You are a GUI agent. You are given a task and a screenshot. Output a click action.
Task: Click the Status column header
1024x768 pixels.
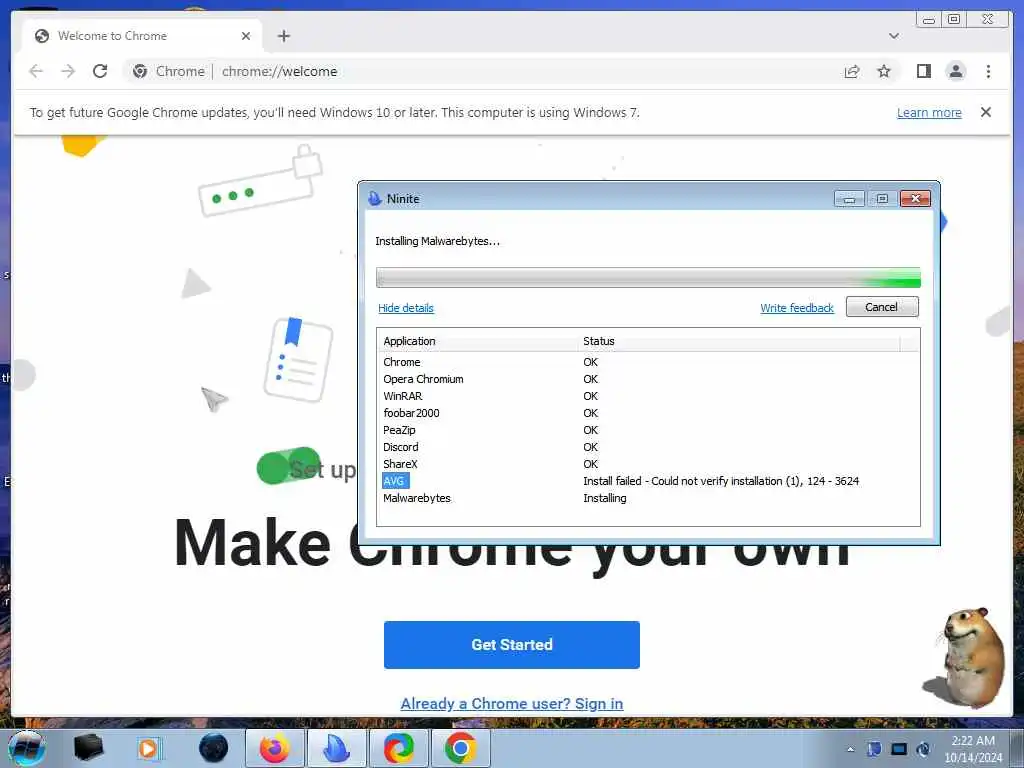[x=740, y=341]
